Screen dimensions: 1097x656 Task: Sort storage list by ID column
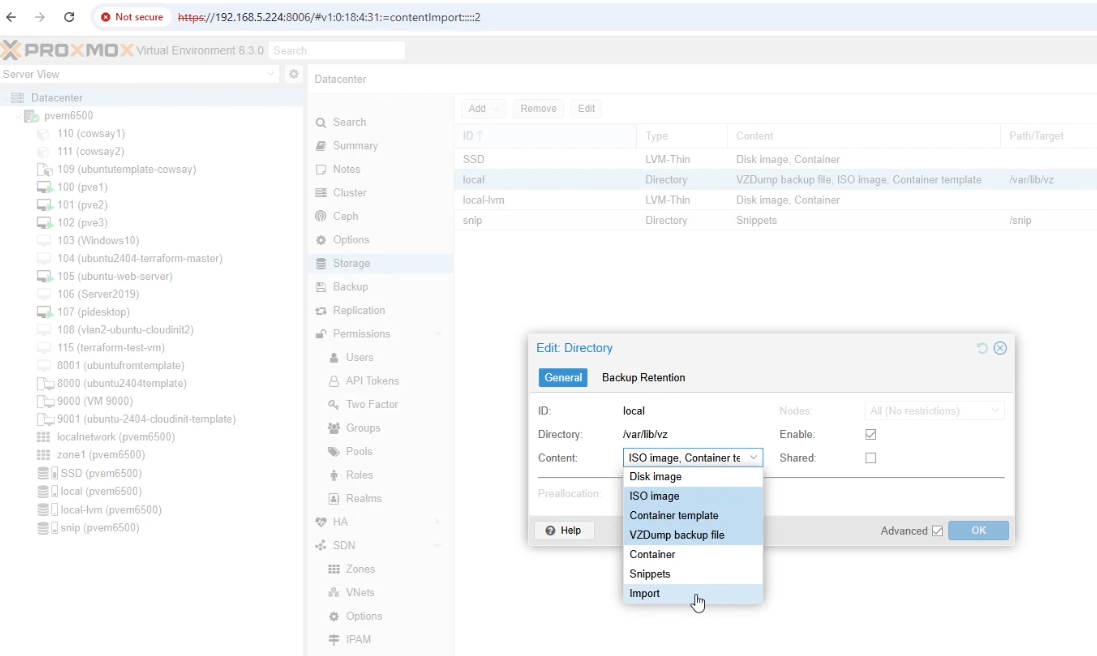point(545,136)
